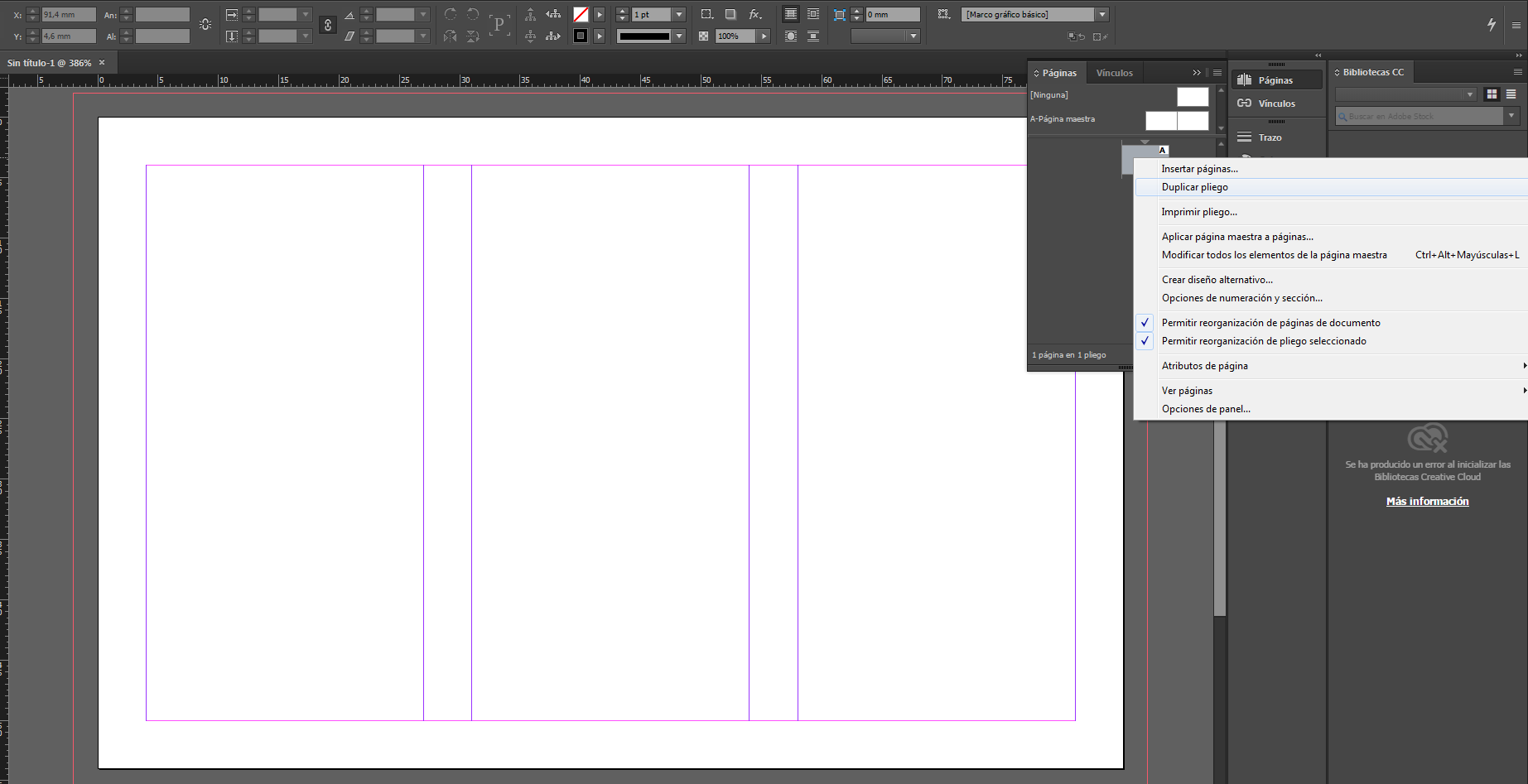Click the object style icon beside Marco gráfico básico
Viewport: 1528px width, 784px height.
pyautogui.click(x=943, y=14)
